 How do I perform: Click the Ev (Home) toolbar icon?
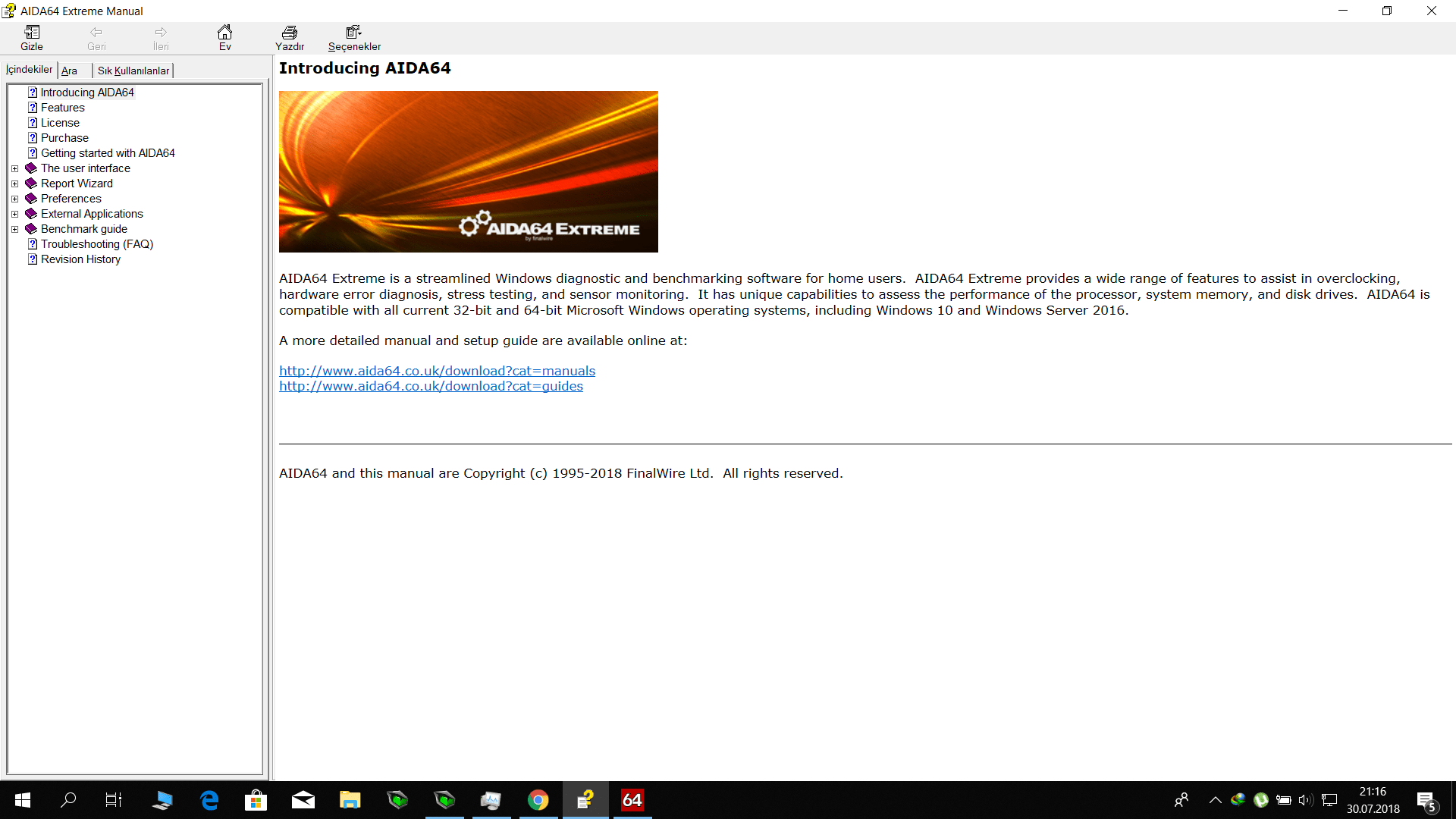click(x=224, y=37)
